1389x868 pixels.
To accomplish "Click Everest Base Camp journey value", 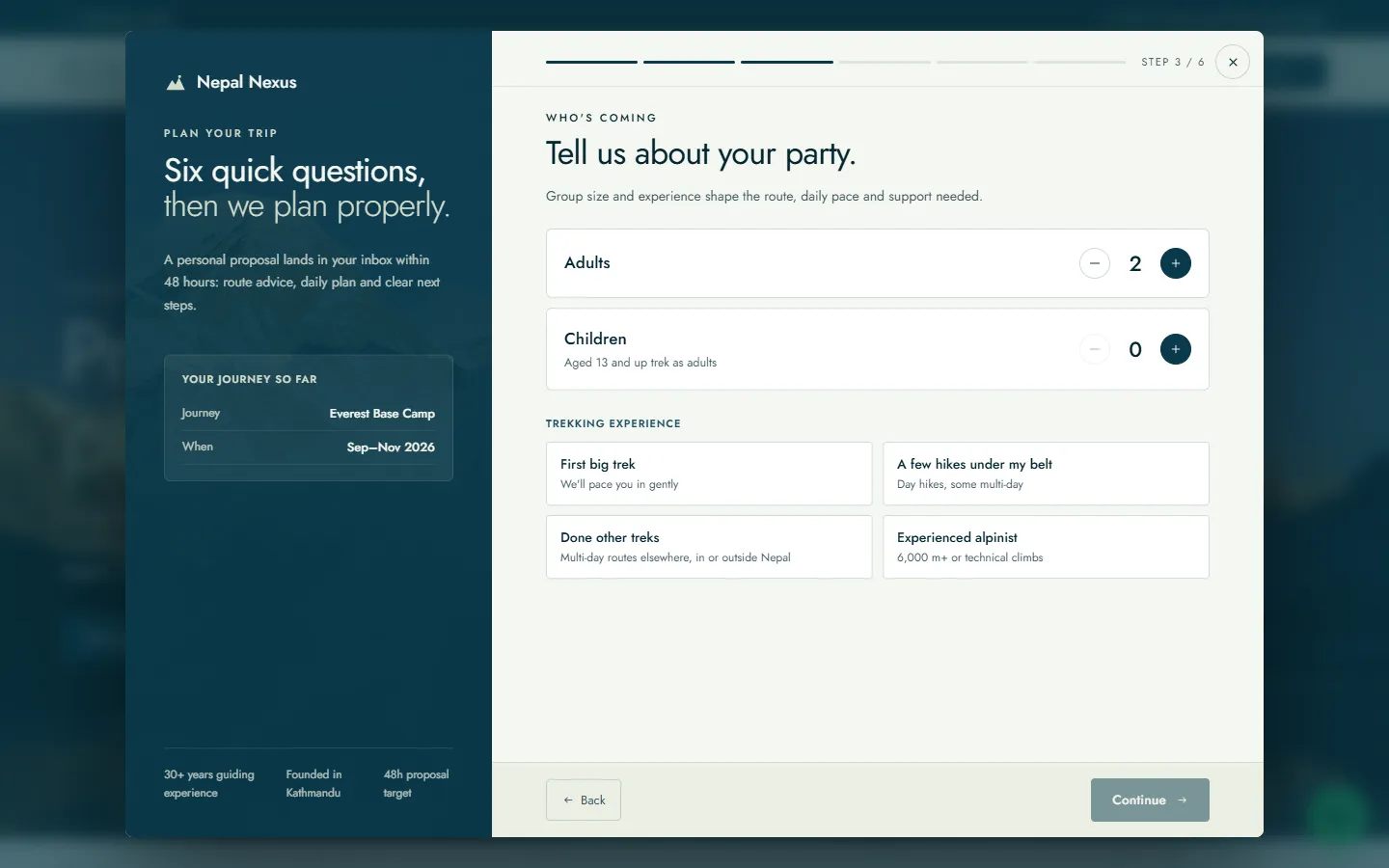I will 382,414.
